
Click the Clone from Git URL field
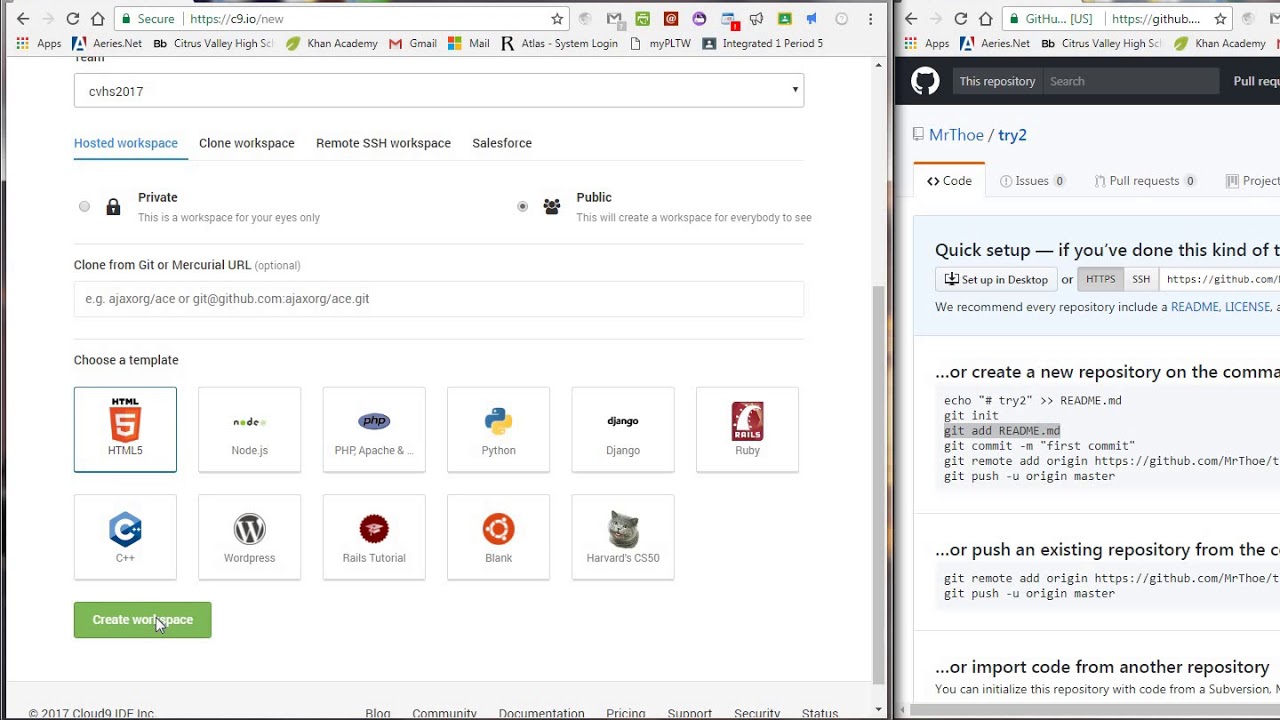point(438,299)
